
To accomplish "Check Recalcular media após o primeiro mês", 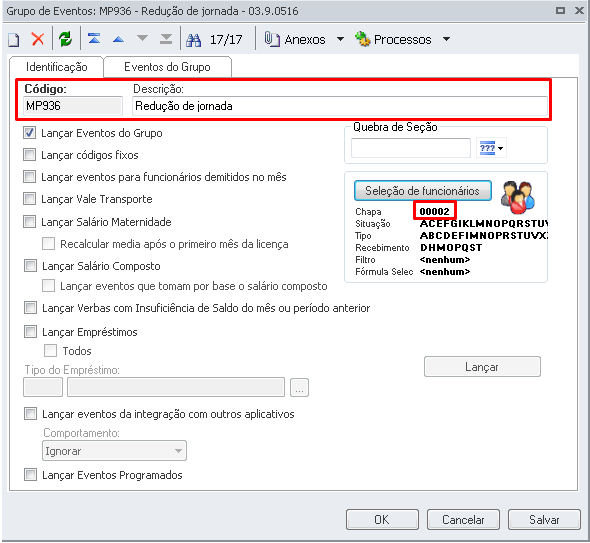I will [48, 243].
